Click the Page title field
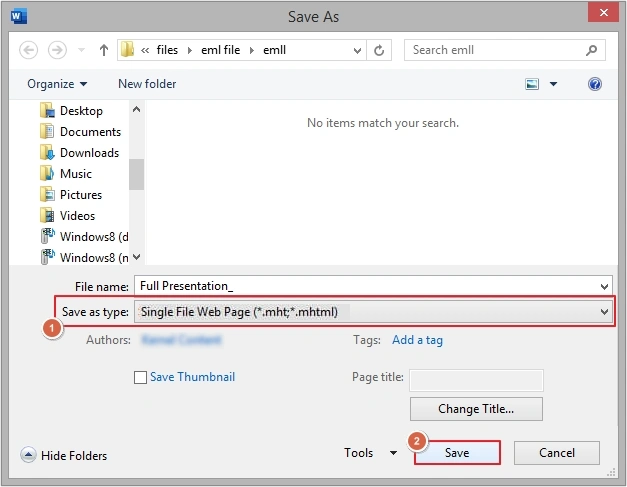This screenshot has height=487, width=627. click(x=476, y=380)
